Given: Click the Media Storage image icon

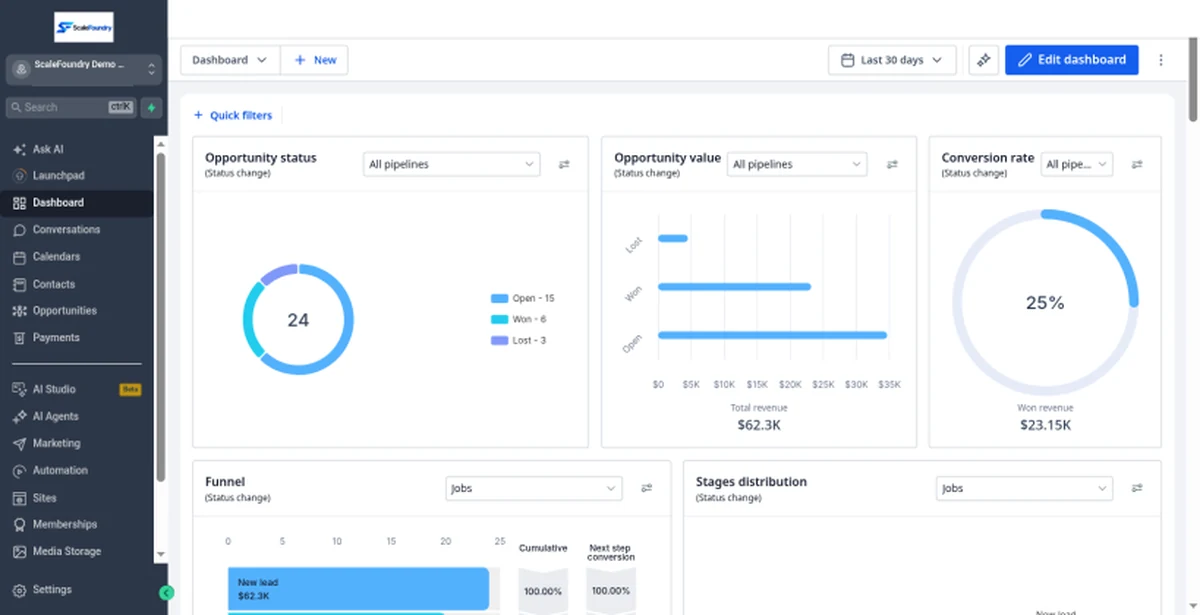Looking at the screenshot, I should (x=20, y=551).
